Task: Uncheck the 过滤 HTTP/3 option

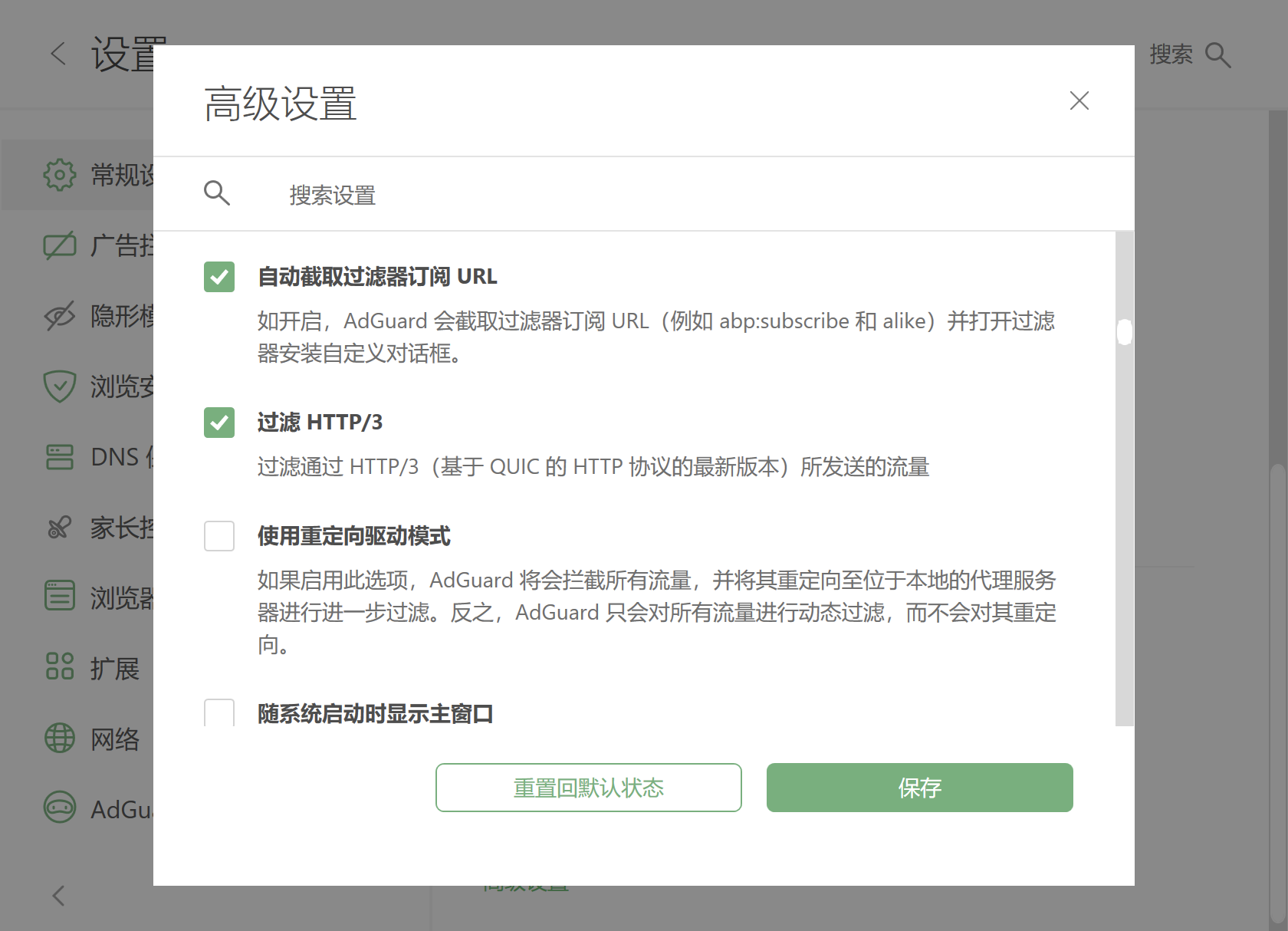Action: click(219, 423)
